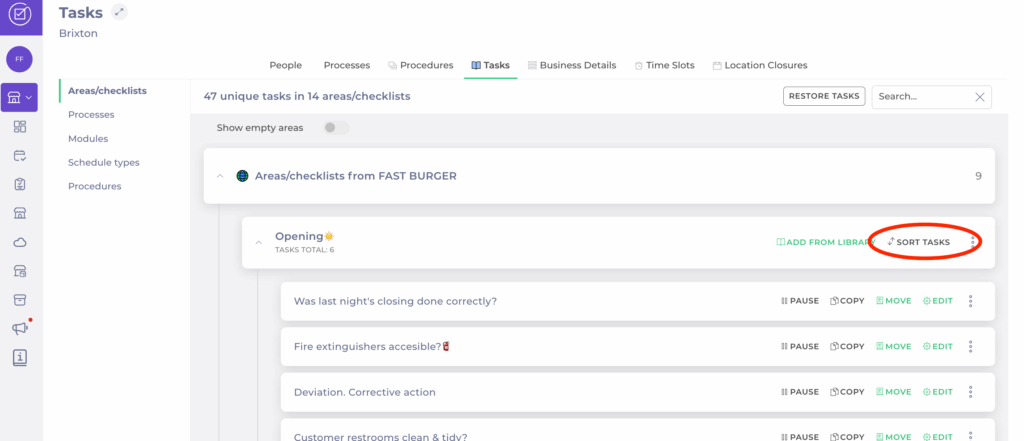Click the info icon in left sidebar
This screenshot has height=441, width=1024.
(20, 357)
